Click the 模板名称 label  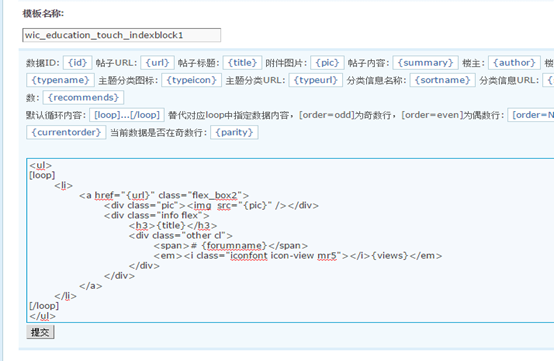[43, 13]
